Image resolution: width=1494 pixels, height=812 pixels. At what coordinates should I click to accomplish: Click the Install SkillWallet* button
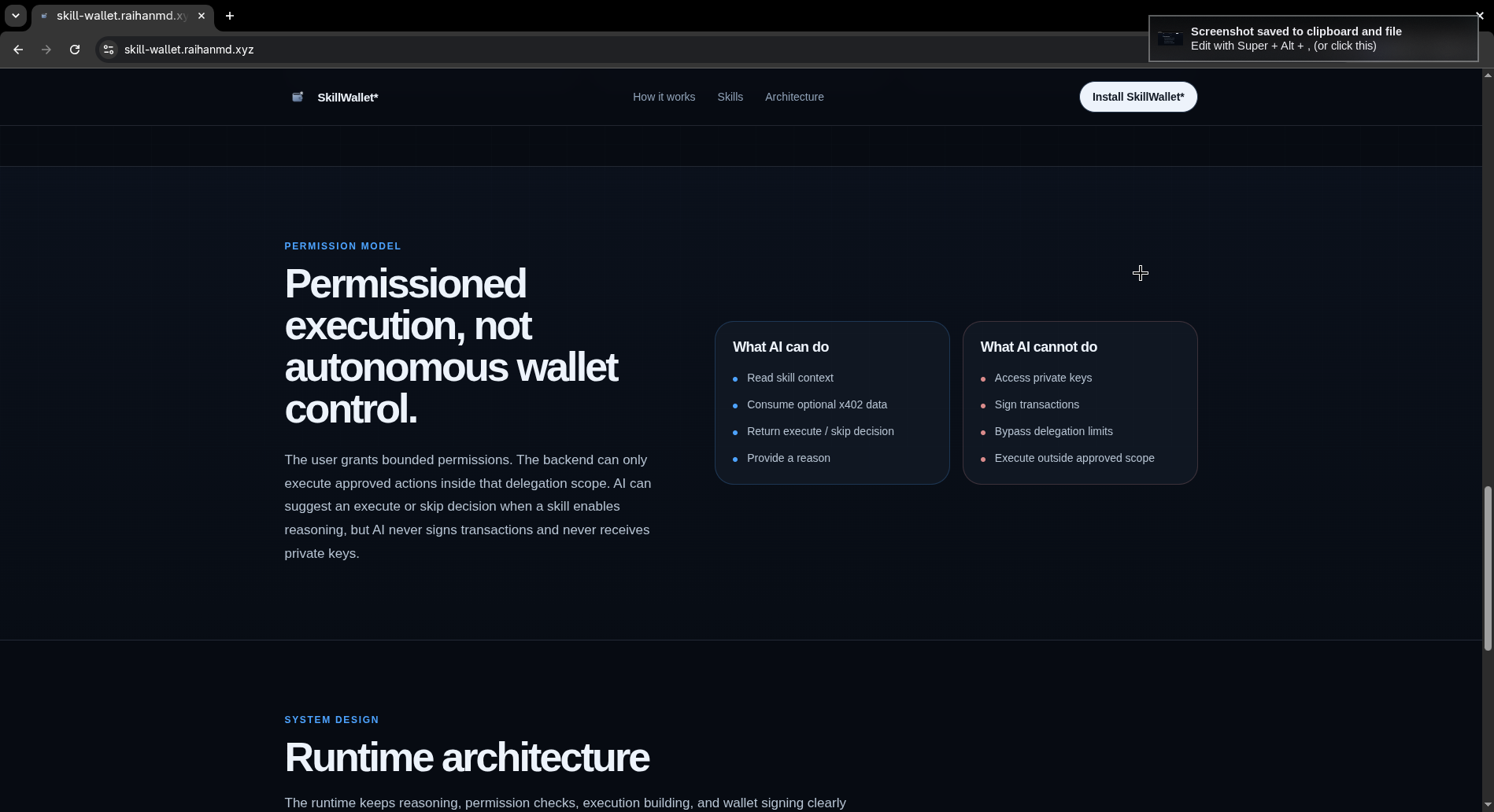pyautogui.click(x=1138, y=97)
